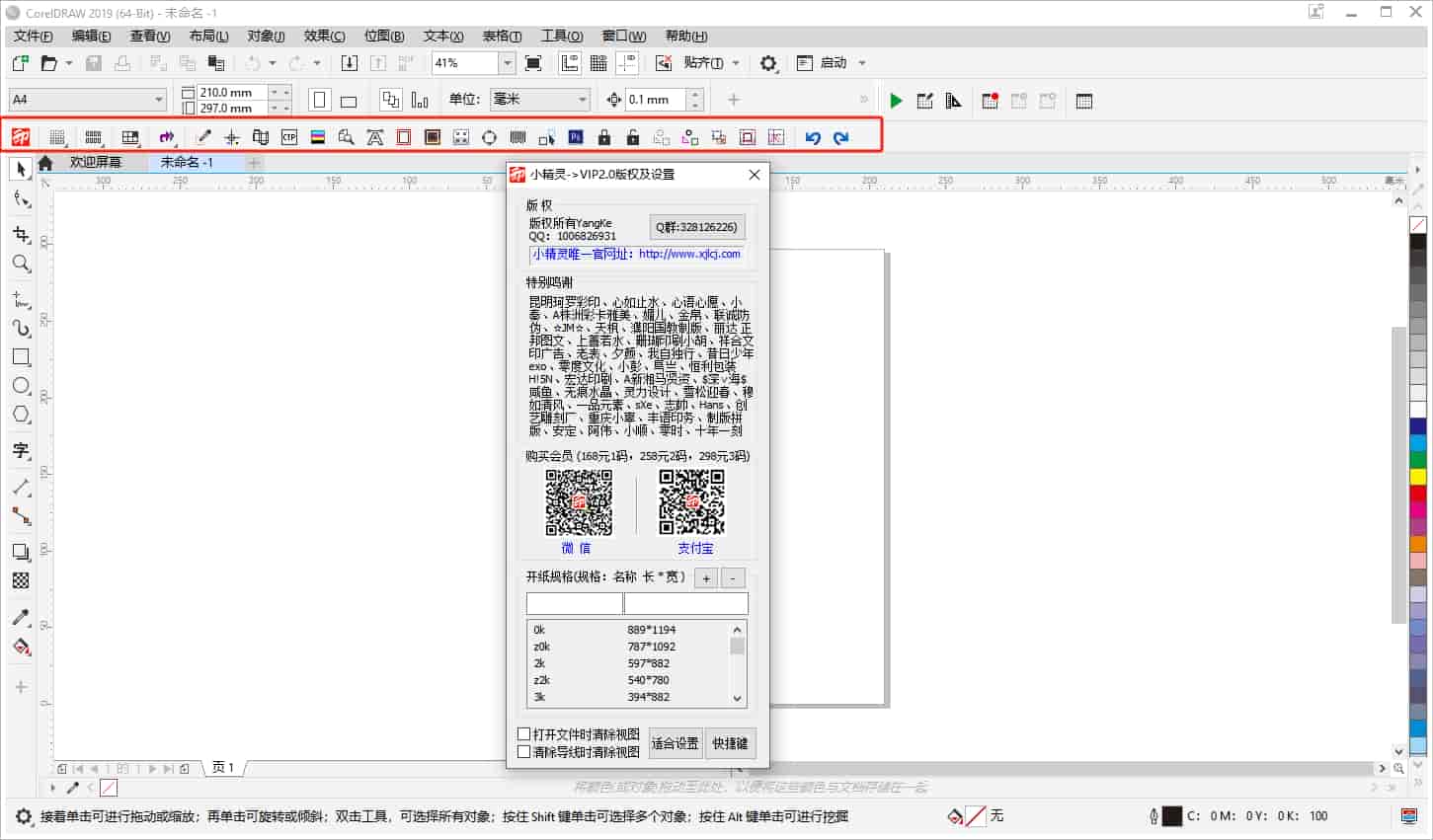Click the crosshair registration mark icon
The width and height of the screenshot is (1433, 840).
click(232, 137)
